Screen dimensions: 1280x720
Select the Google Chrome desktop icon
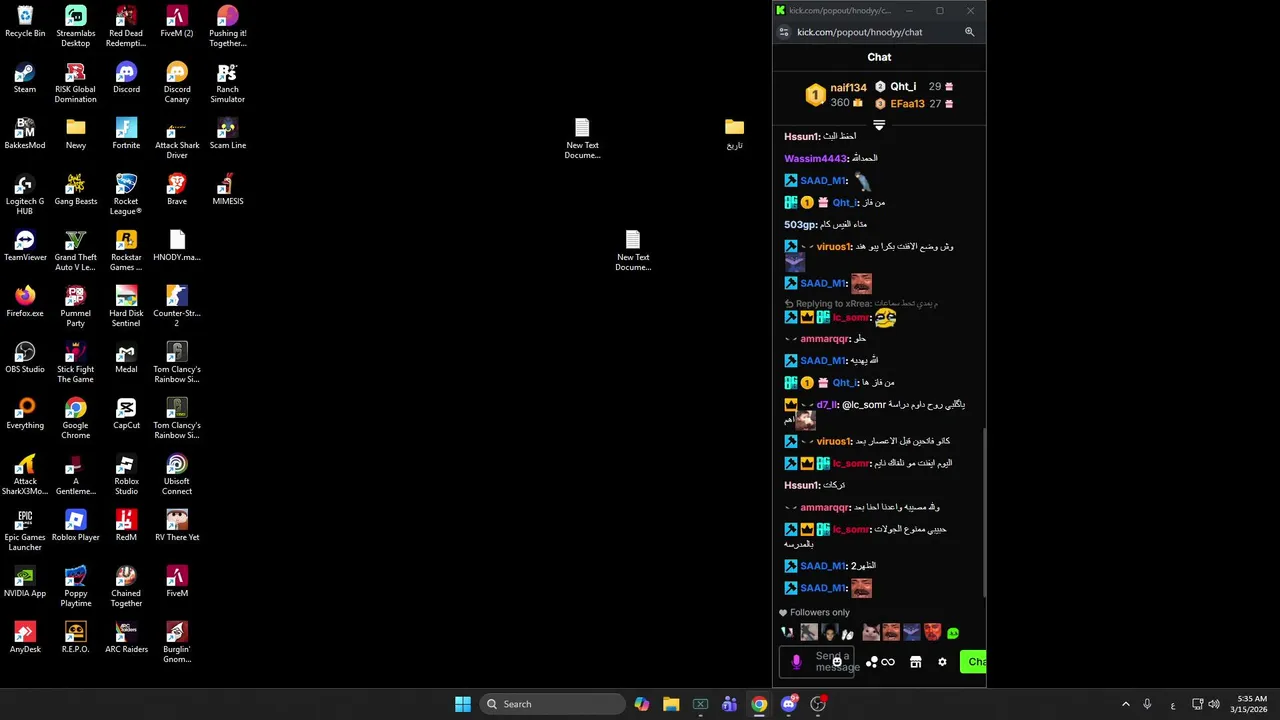click(x=76, y=418)
